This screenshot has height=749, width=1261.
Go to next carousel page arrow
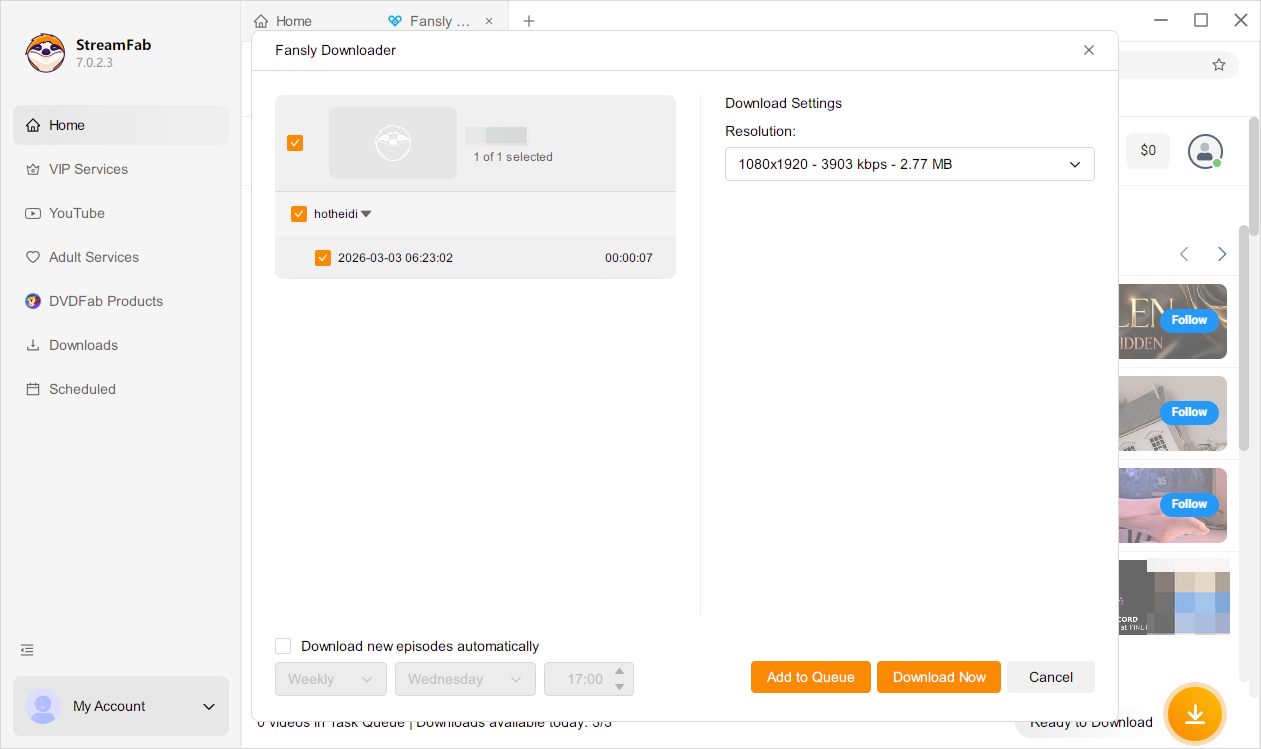[x=1221, y=254]
